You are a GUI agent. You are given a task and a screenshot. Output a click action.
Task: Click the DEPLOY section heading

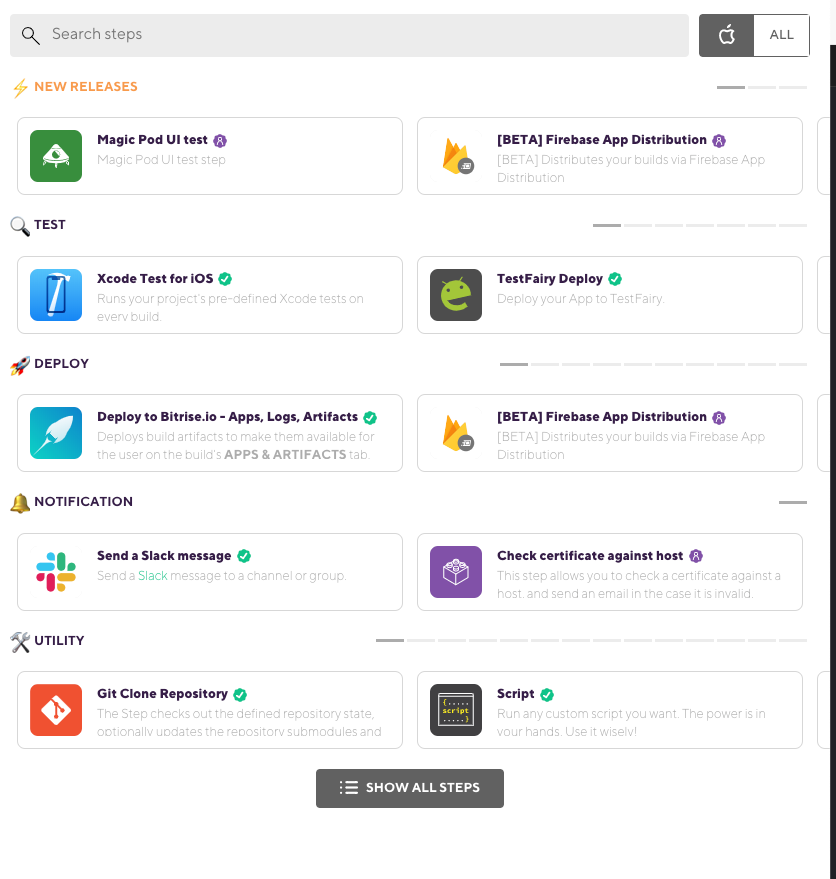[62, 364]
